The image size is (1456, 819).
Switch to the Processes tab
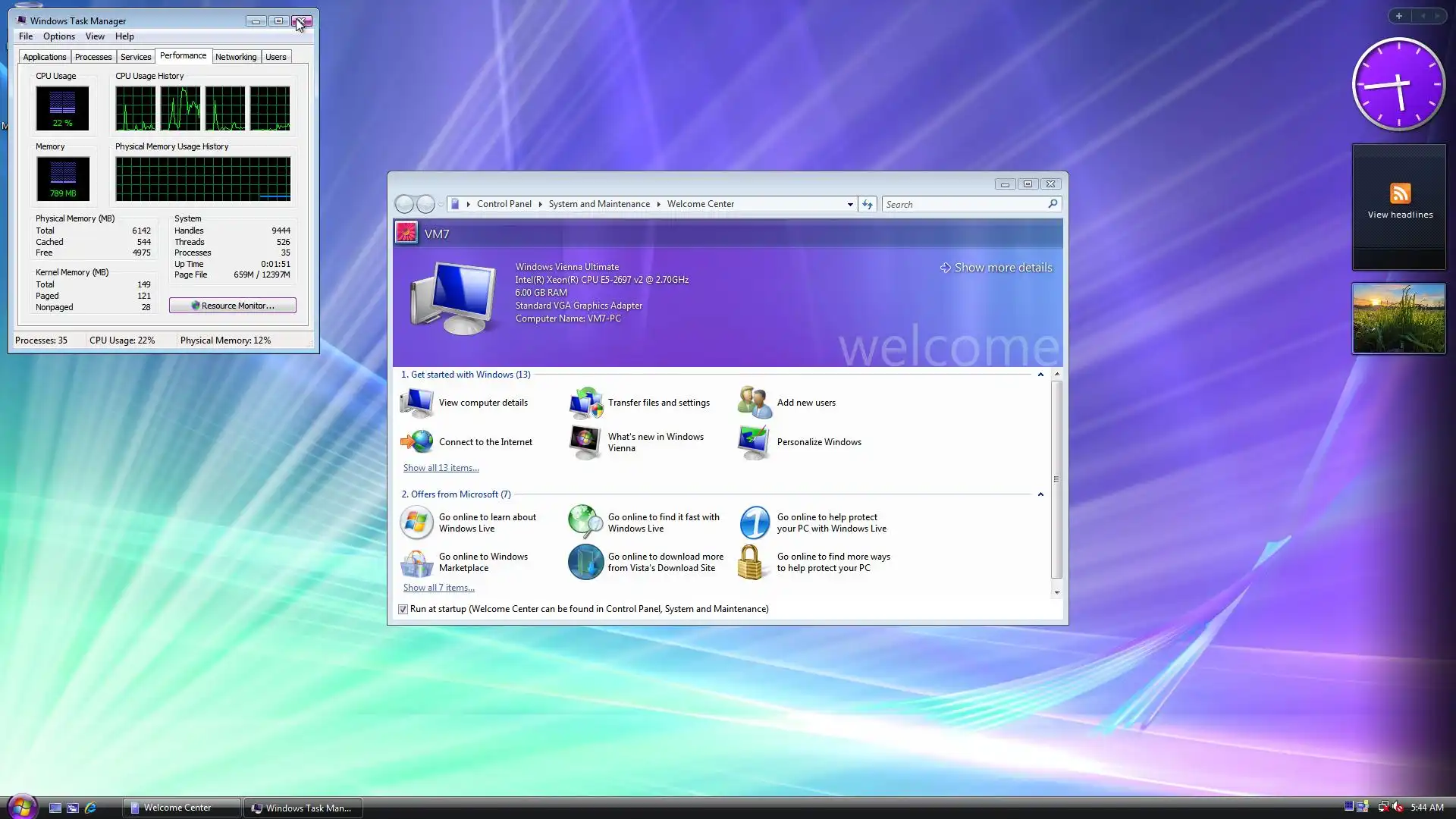93,57
